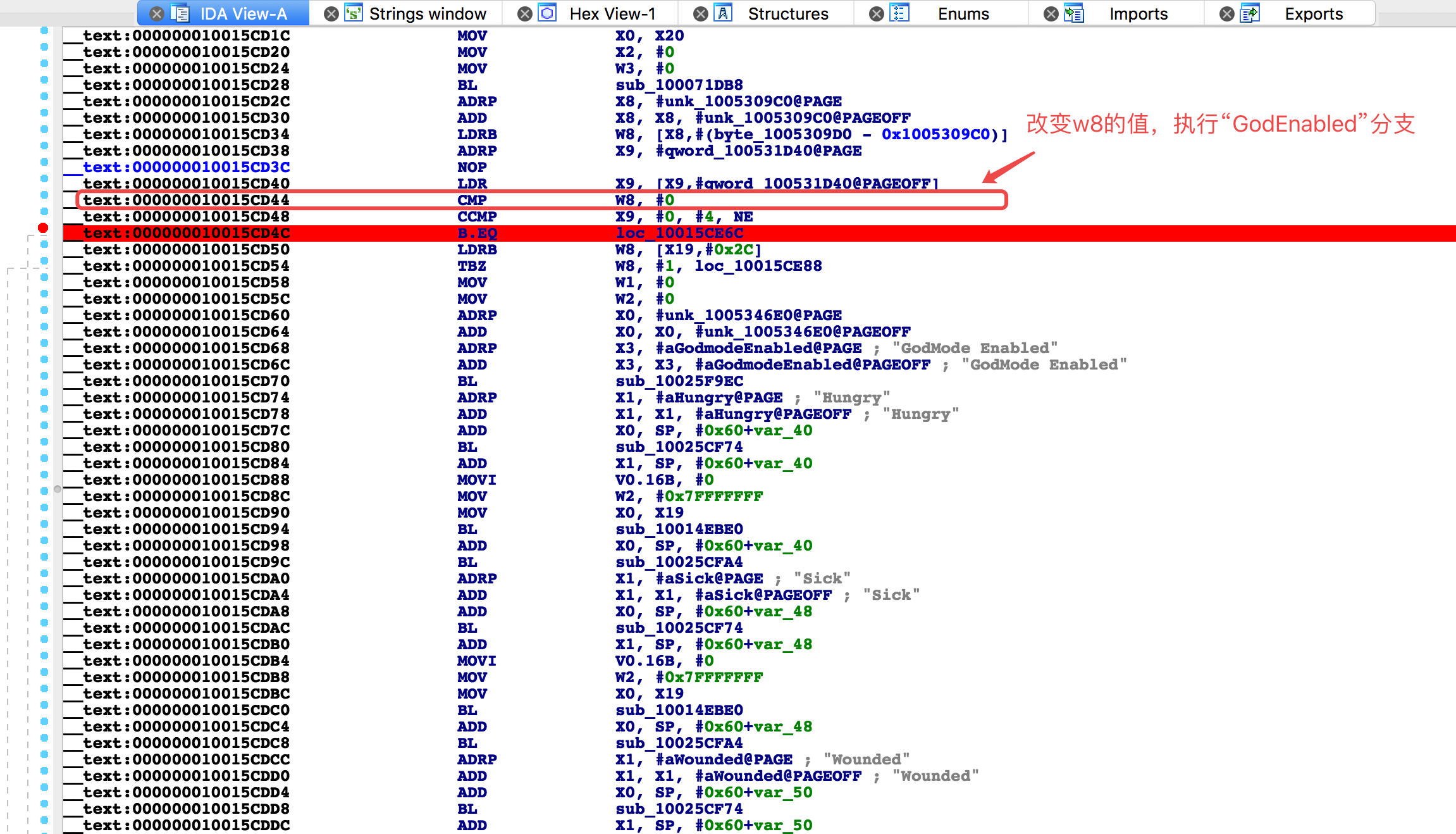Click the Exports tab icon
1456x834 pixels.
tap(1249, 13)
